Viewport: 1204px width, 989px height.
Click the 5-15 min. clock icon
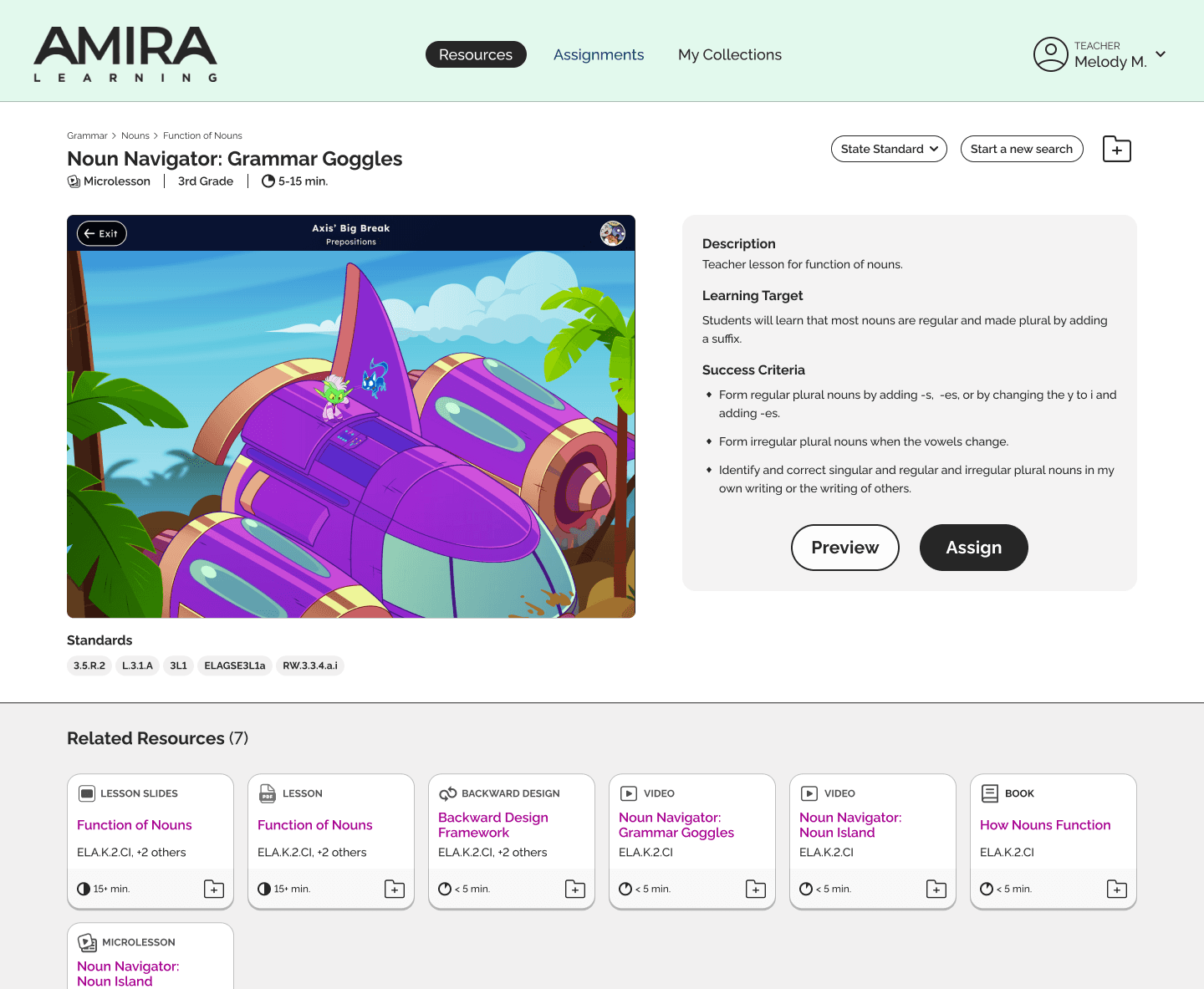pos(268,181)
